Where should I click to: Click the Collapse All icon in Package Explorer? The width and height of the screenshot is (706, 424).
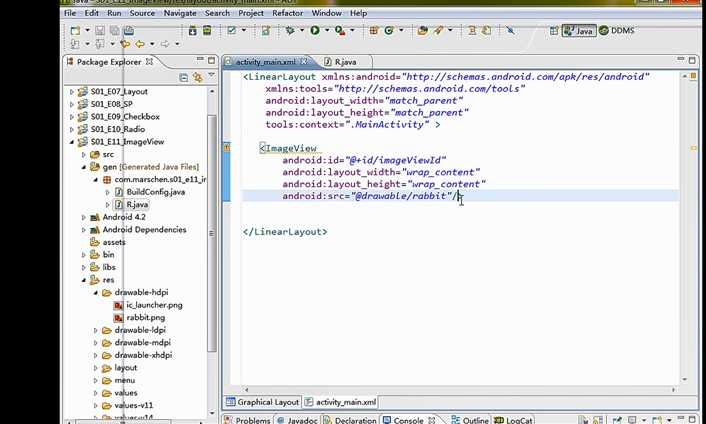[x=183, y=77]
